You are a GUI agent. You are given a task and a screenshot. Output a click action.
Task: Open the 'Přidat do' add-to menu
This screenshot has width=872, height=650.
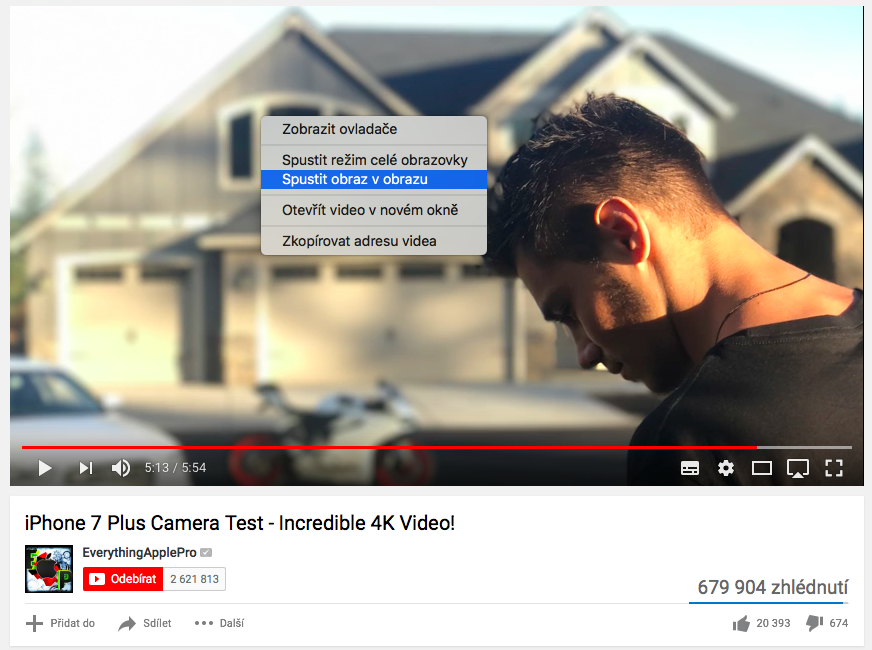[x=60, y=623]
